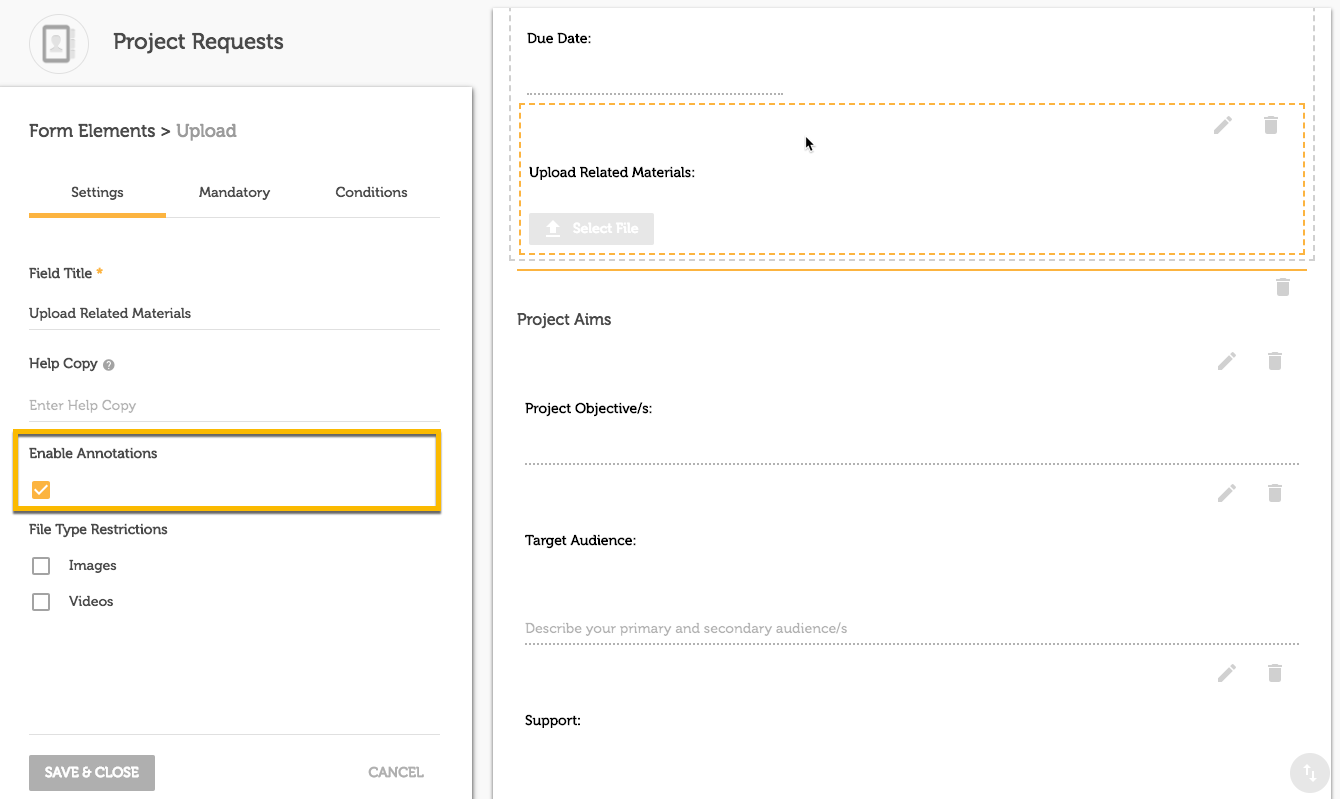Click the Project Requests title
This screenshot has width=1340, height=799.
[198, 42]
